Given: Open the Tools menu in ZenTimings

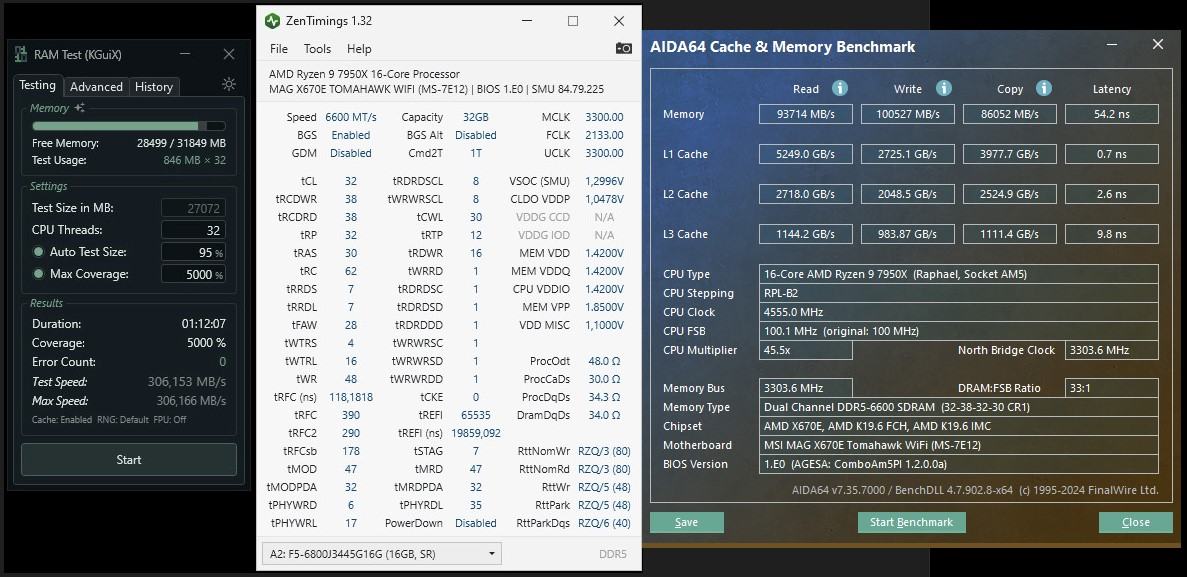Looking at the screenshot, I should 317,48.
